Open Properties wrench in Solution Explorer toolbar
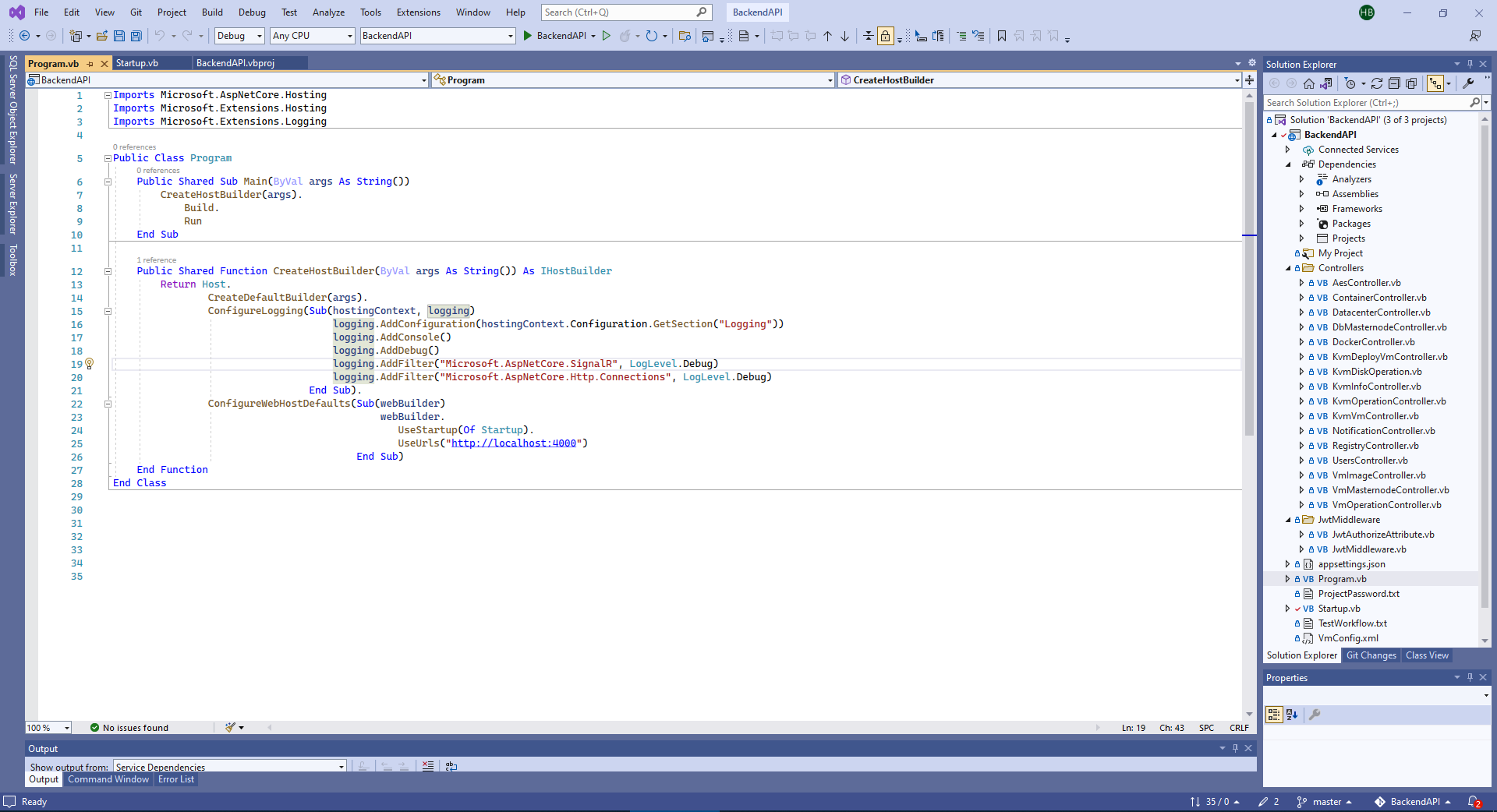The height and width of the screenshot is (812, 1497). (1469, 83)
